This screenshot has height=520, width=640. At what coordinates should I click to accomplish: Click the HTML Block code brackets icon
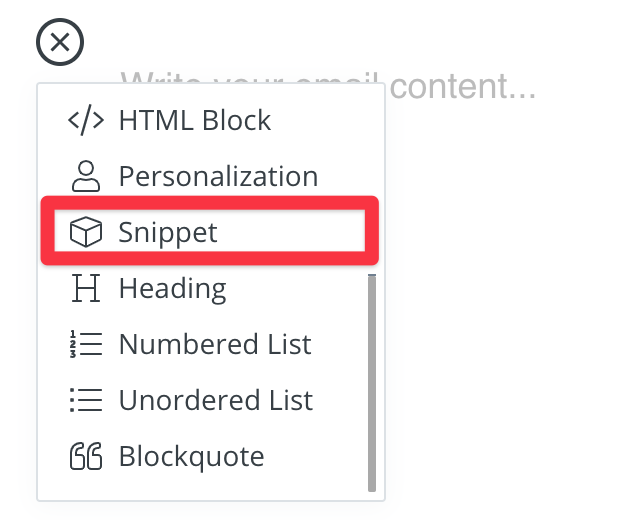(x=86, y=121)
